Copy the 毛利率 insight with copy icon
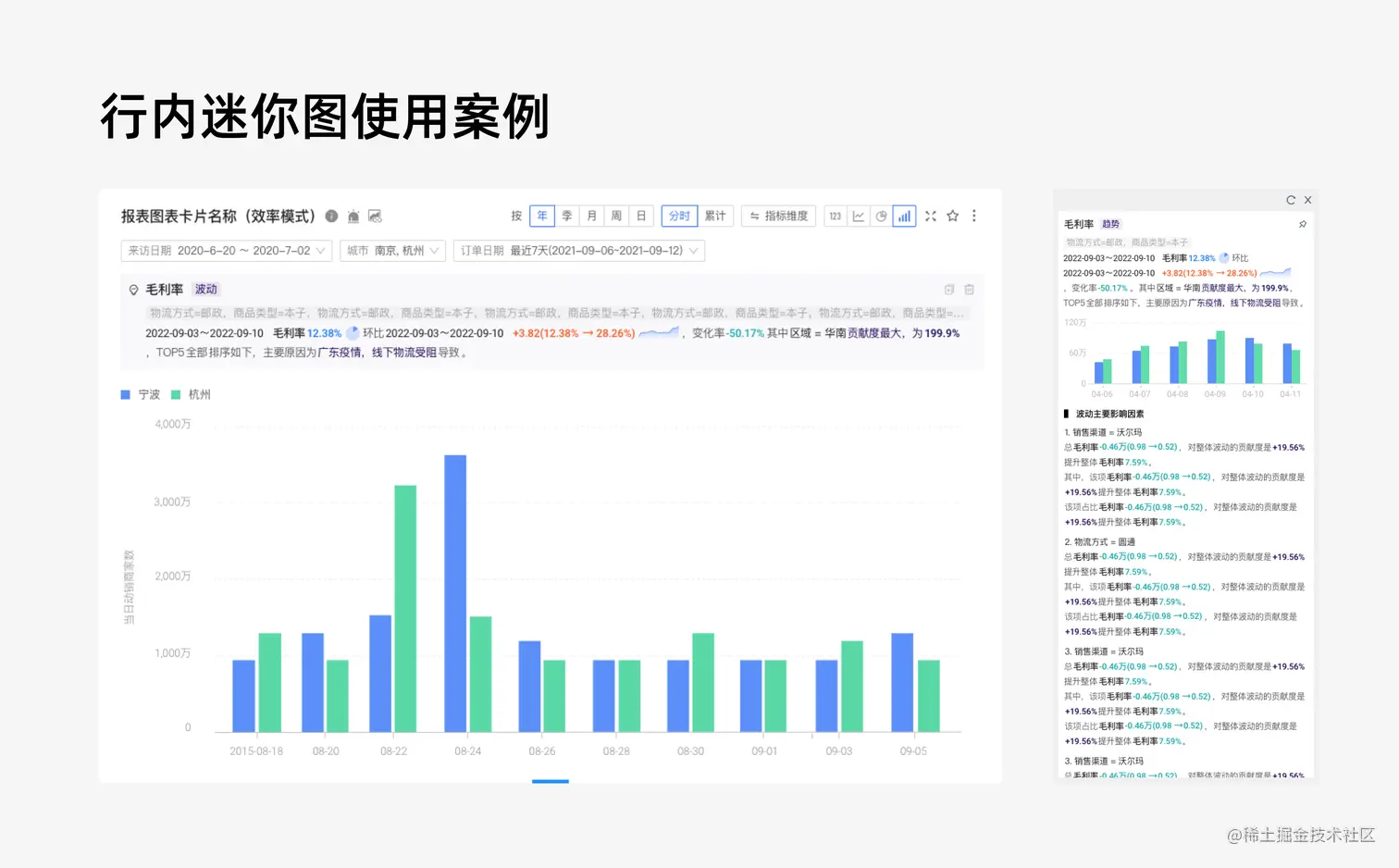Screen dimensions: 1399x868 948,290
